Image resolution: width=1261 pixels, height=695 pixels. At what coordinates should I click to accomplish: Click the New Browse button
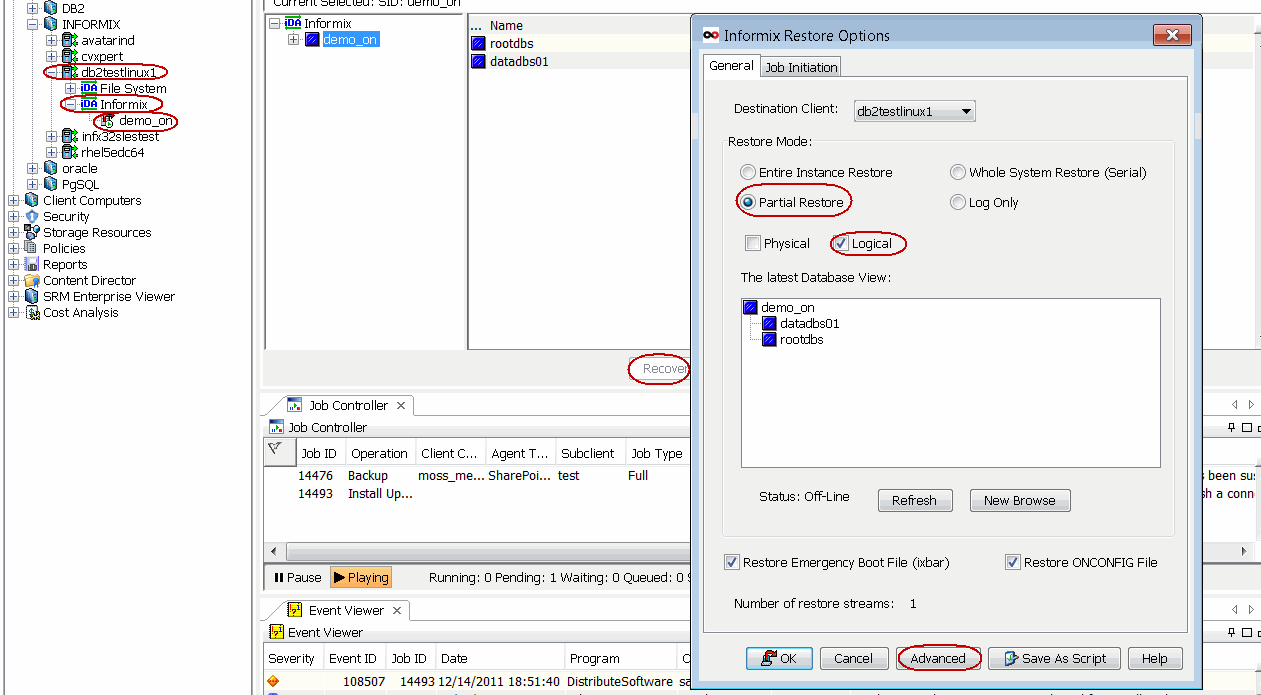pyautogui.click(x=1020, y=500)
